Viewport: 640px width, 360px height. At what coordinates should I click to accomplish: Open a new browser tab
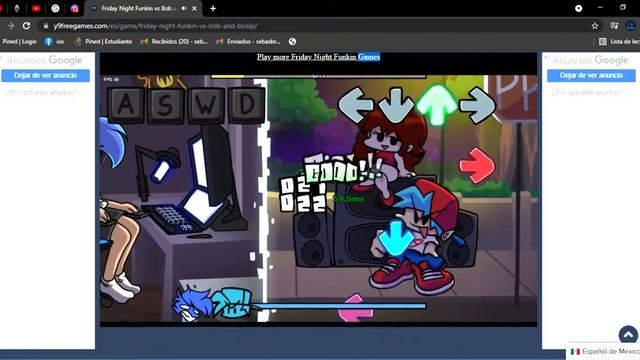213,8
